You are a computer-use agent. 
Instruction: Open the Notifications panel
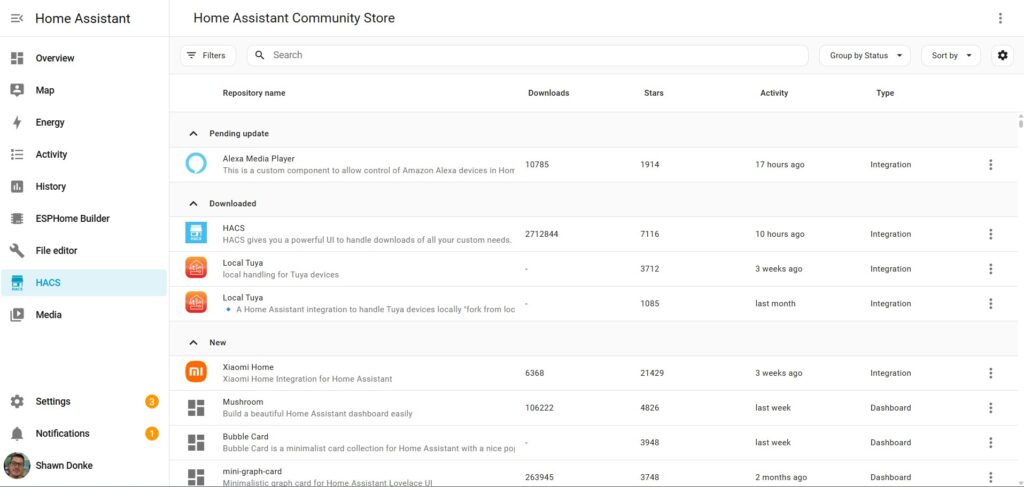(x=62, y=433)
